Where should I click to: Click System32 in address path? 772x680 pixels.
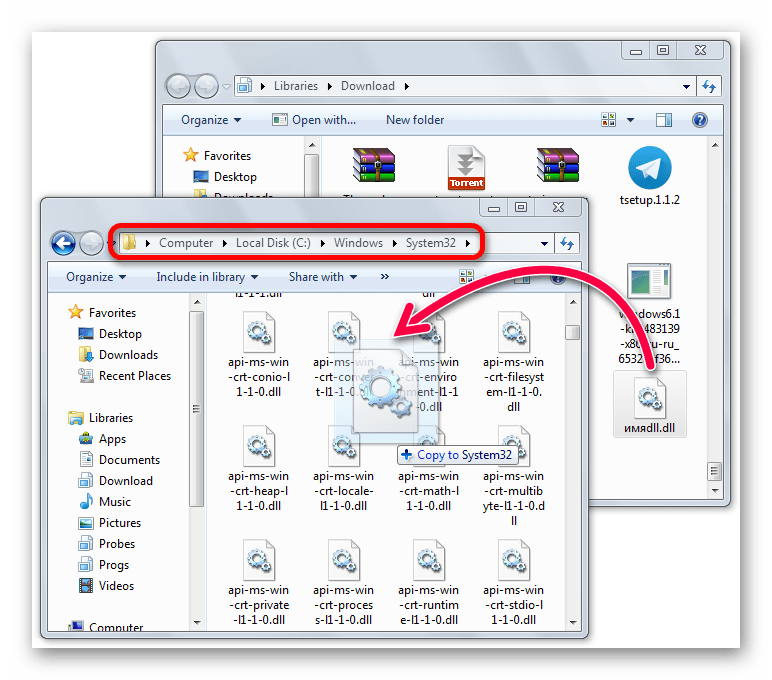(431, 243)
